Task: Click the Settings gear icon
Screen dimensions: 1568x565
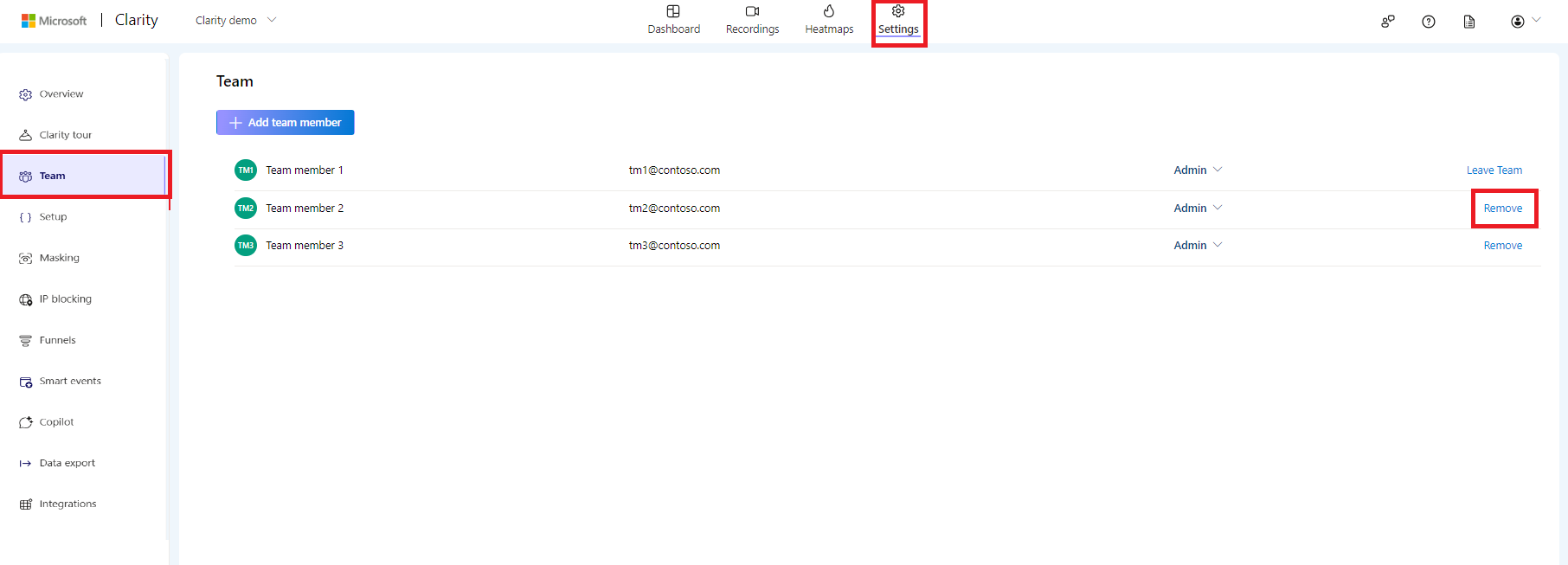Action: click(898, 11)
